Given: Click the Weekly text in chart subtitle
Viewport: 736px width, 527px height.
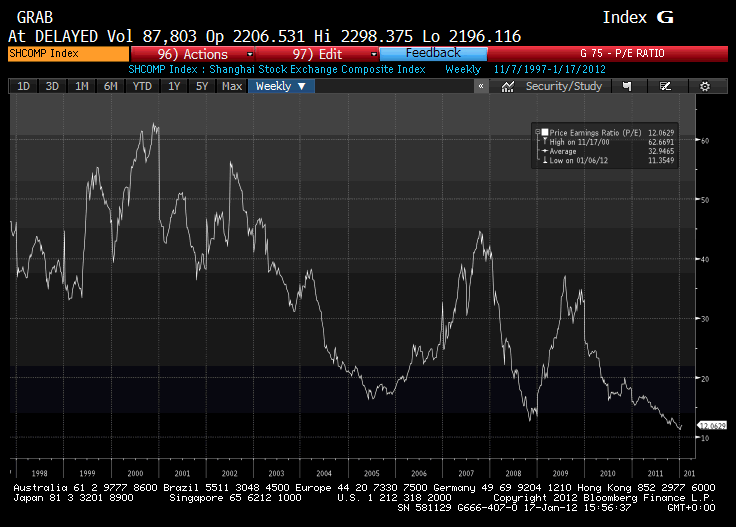Looking at the screenshot, I should tap(463, 69).
